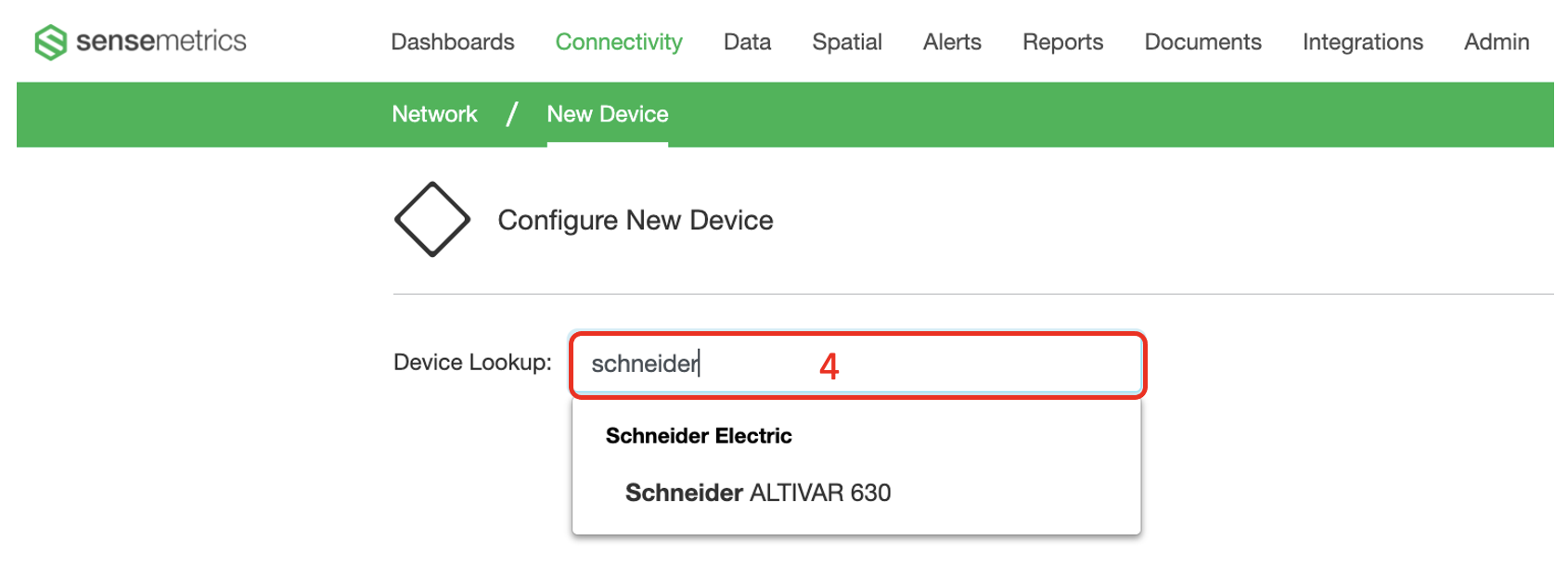
Task: Click the diamond device icon
Action: pos(432,220)
